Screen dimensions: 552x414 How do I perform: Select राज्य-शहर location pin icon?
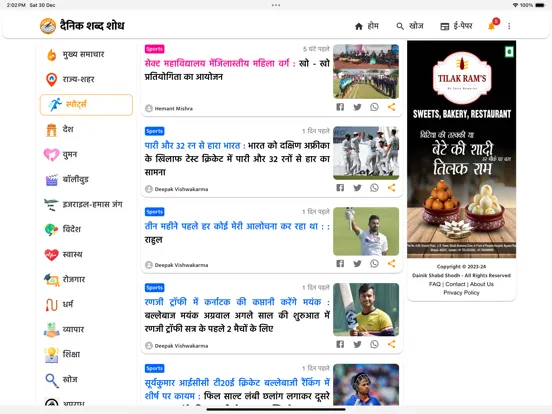[51, 80]
